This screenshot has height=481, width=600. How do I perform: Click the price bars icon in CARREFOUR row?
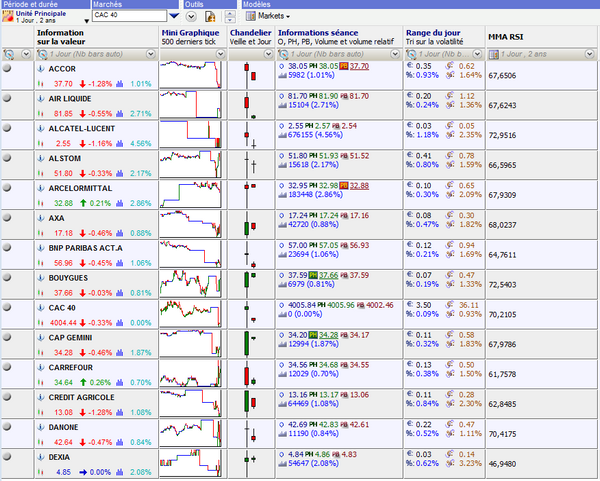[x=41, y=382]
